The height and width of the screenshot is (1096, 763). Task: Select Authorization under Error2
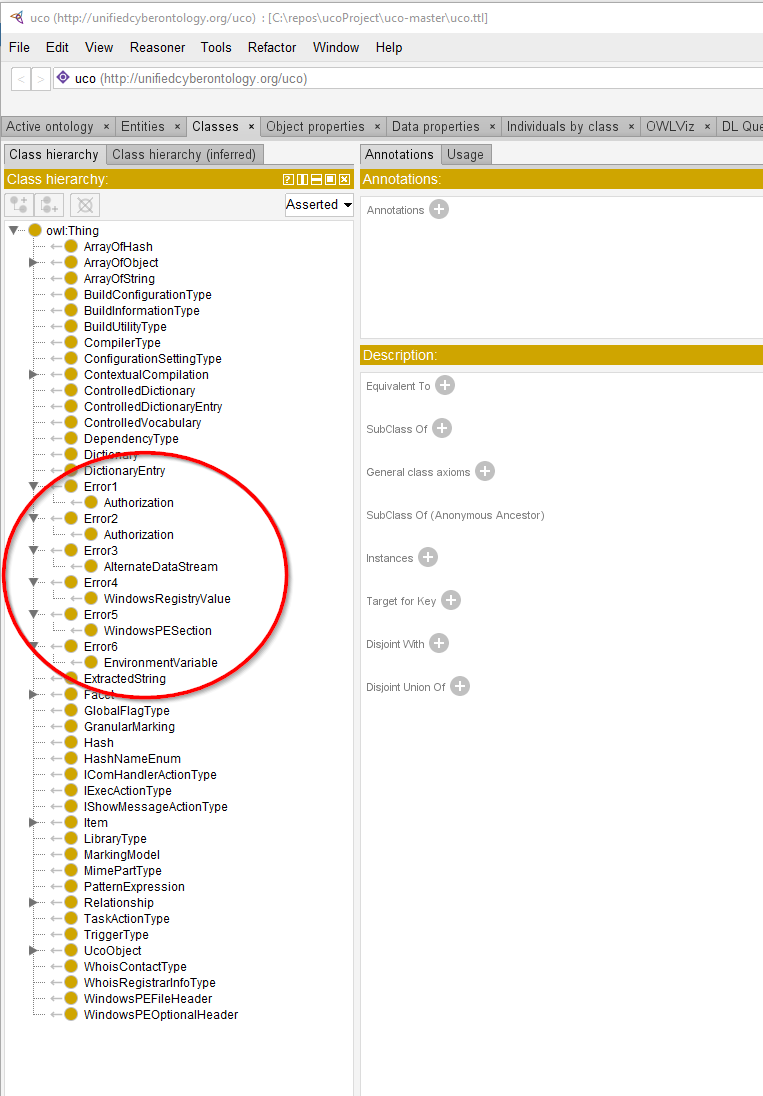click(138, 534)
